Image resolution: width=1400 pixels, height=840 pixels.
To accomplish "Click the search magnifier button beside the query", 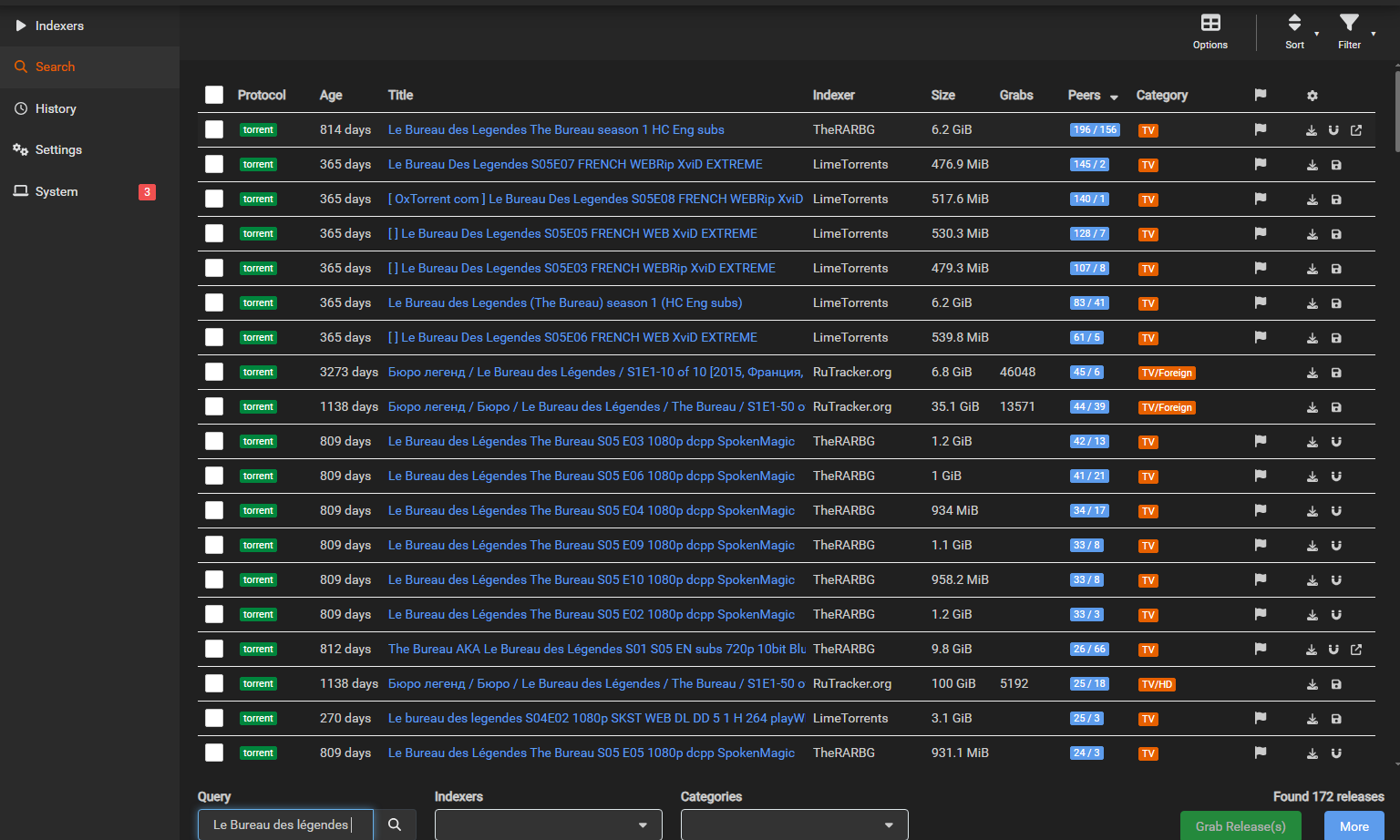I will [x=395, y=825].
